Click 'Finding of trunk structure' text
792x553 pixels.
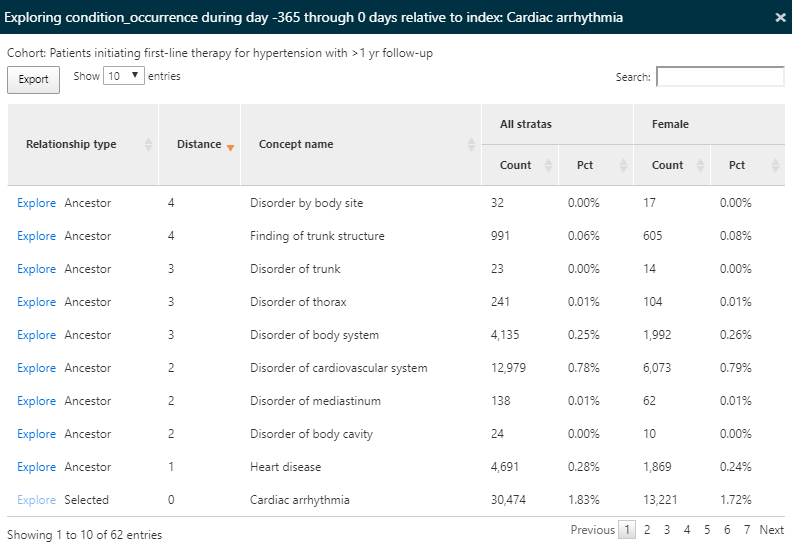click(317, 236)
